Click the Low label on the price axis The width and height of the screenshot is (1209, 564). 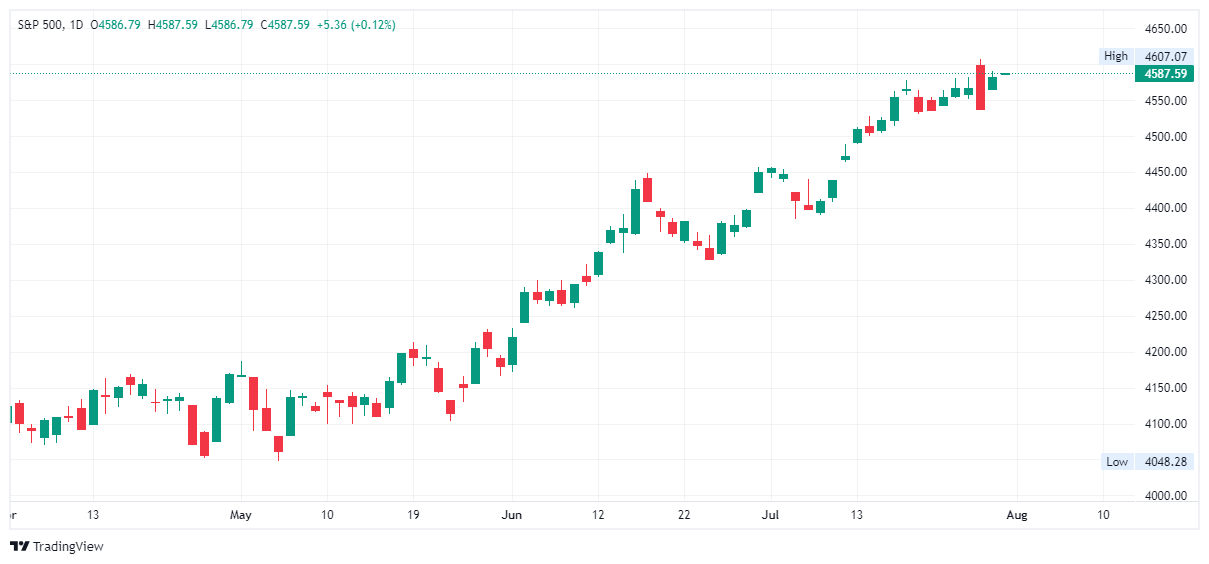(1117, 462)
